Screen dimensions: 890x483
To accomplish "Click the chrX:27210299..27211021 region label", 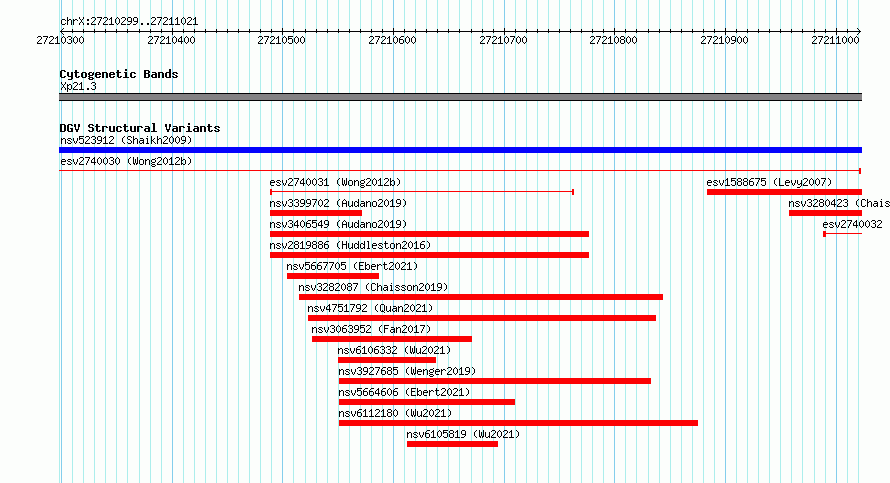I will click(x=129, y=22).
